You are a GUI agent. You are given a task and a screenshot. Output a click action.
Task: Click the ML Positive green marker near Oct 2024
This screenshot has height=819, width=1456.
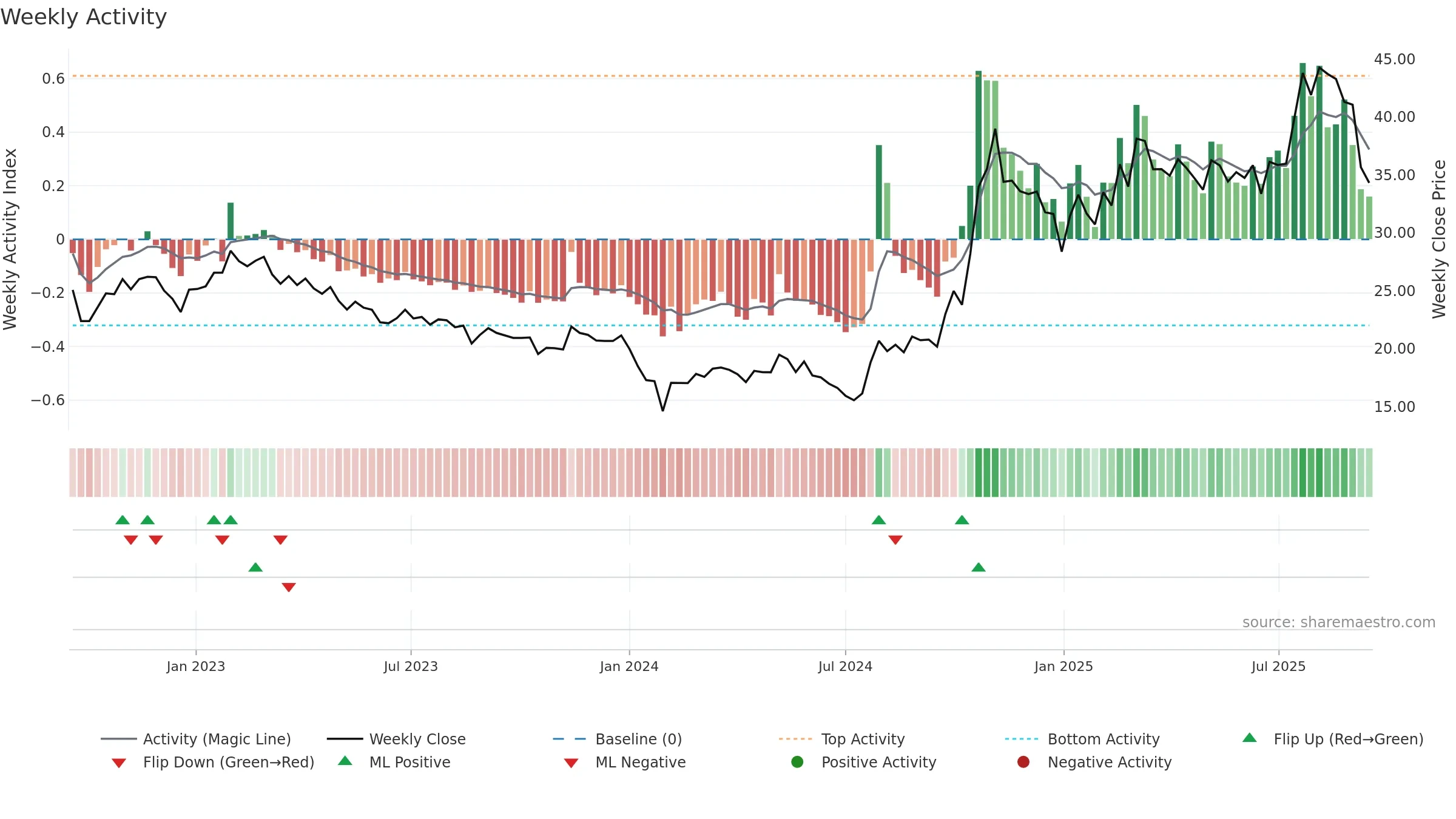(x=979, y=567)
